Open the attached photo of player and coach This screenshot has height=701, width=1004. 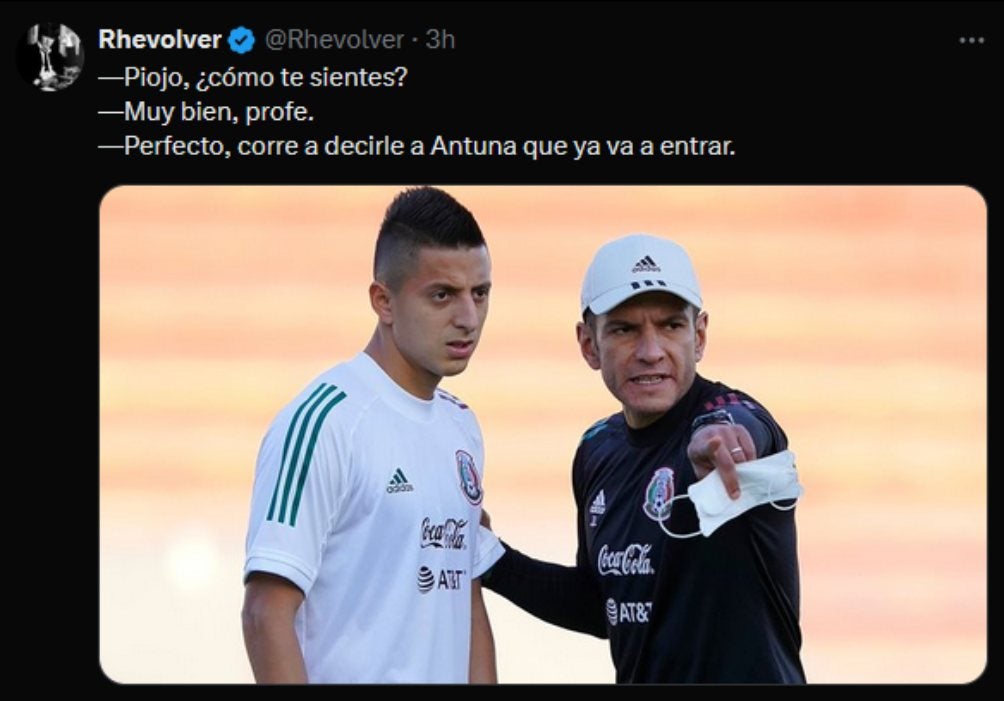click(x=543, y=435)
